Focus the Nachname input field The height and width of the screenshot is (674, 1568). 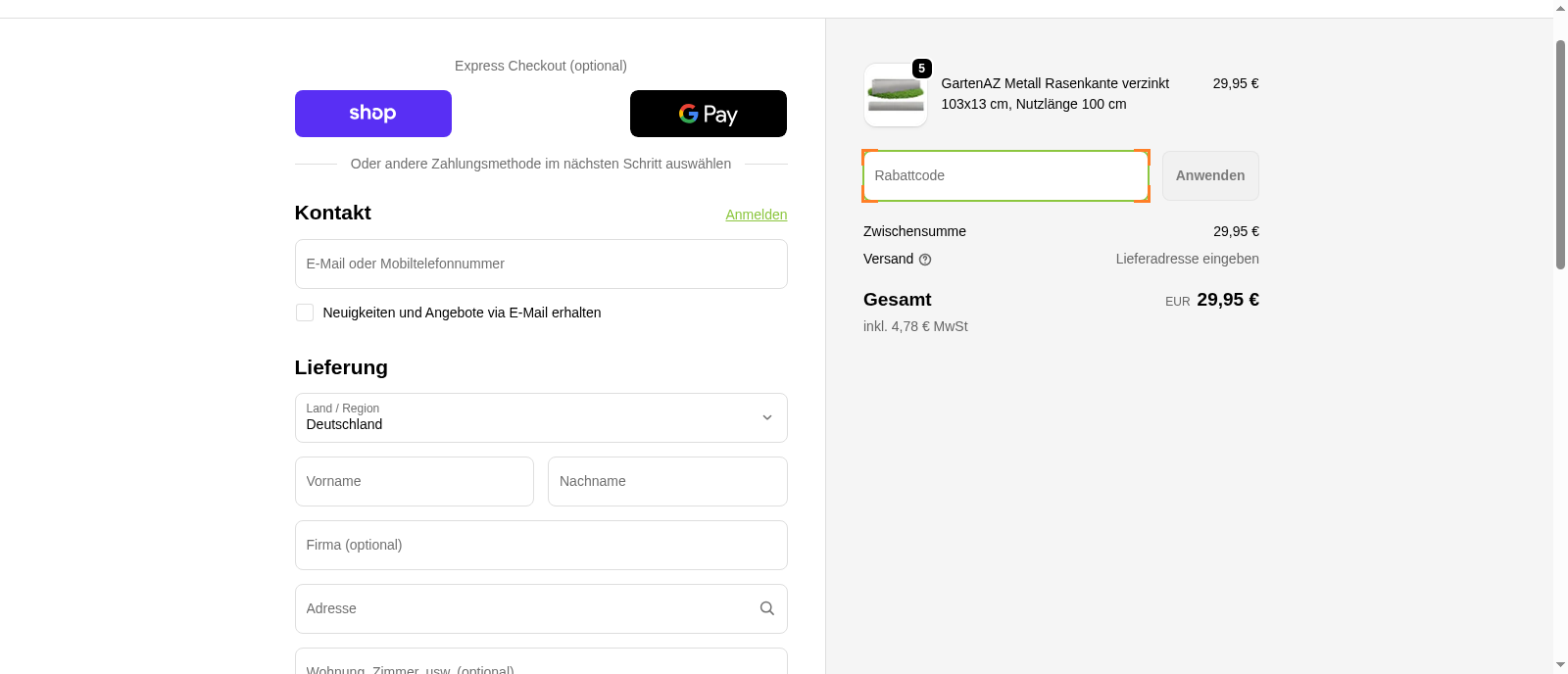pos(666,481)
